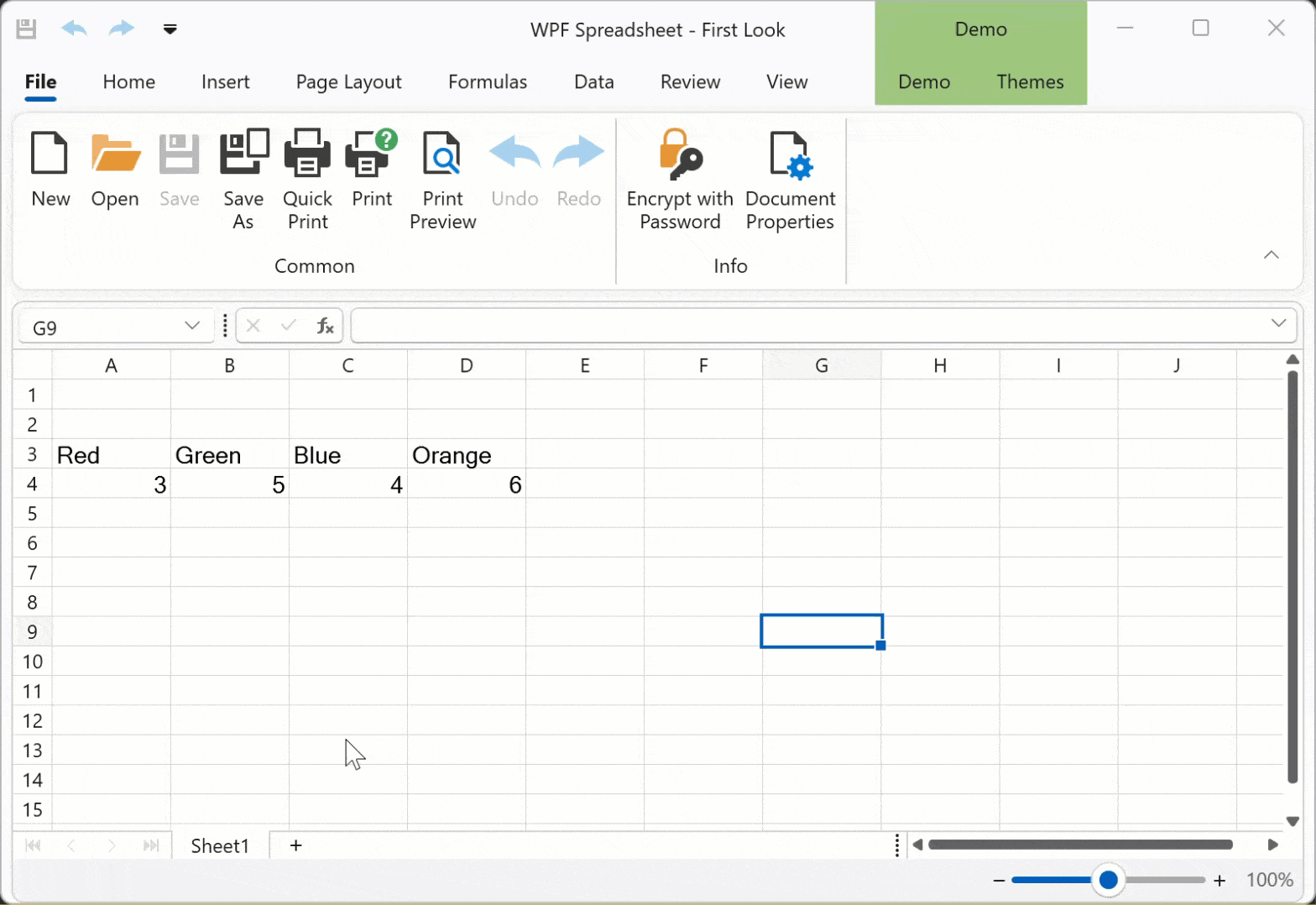Image resolution: width=1316 pixels, height=905 pixels.
Task: Go to the next sheet tab arrow
Action: (112, 845)
